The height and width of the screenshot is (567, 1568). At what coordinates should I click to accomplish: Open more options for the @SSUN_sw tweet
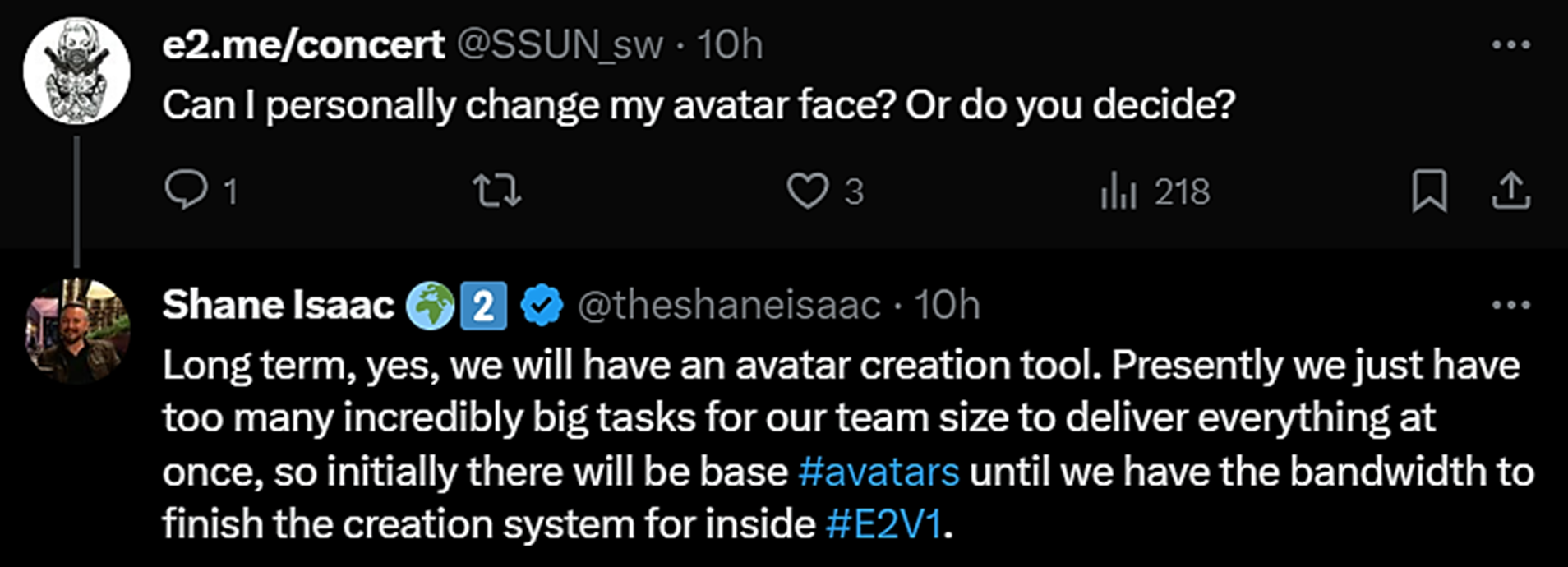(1510, 45)
